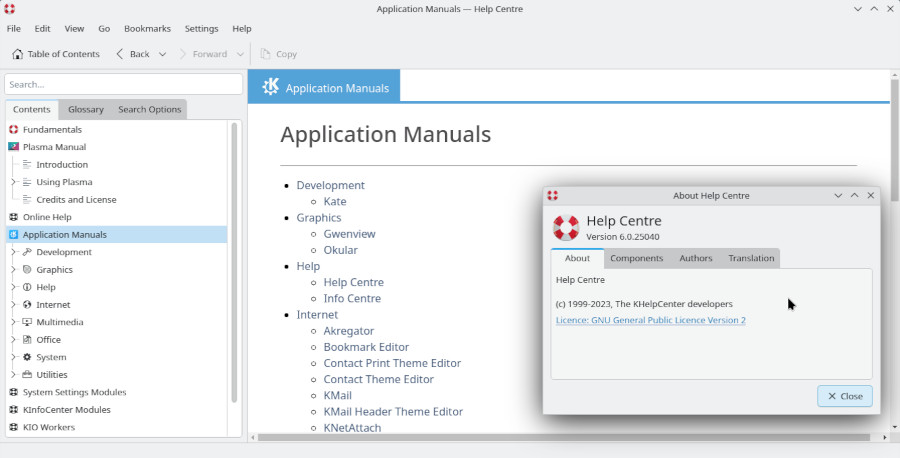Click the Graphics icon in tree

pos(27,270)
